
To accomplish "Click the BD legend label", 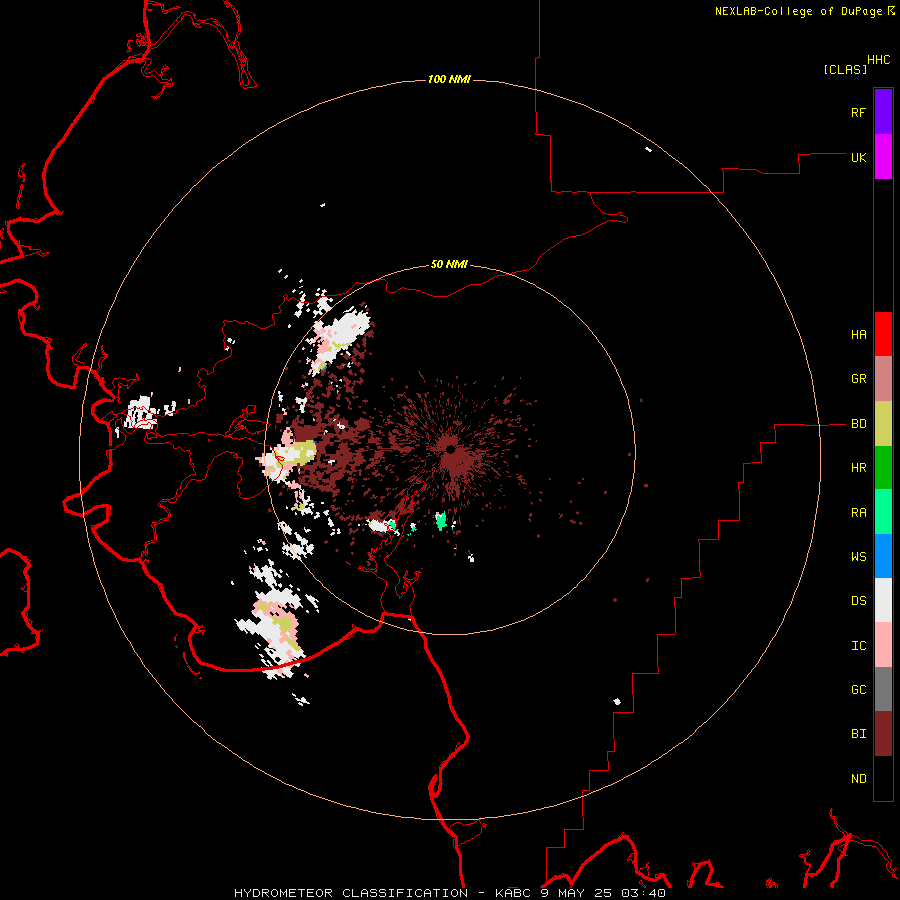I will click(x=858, y=424).
